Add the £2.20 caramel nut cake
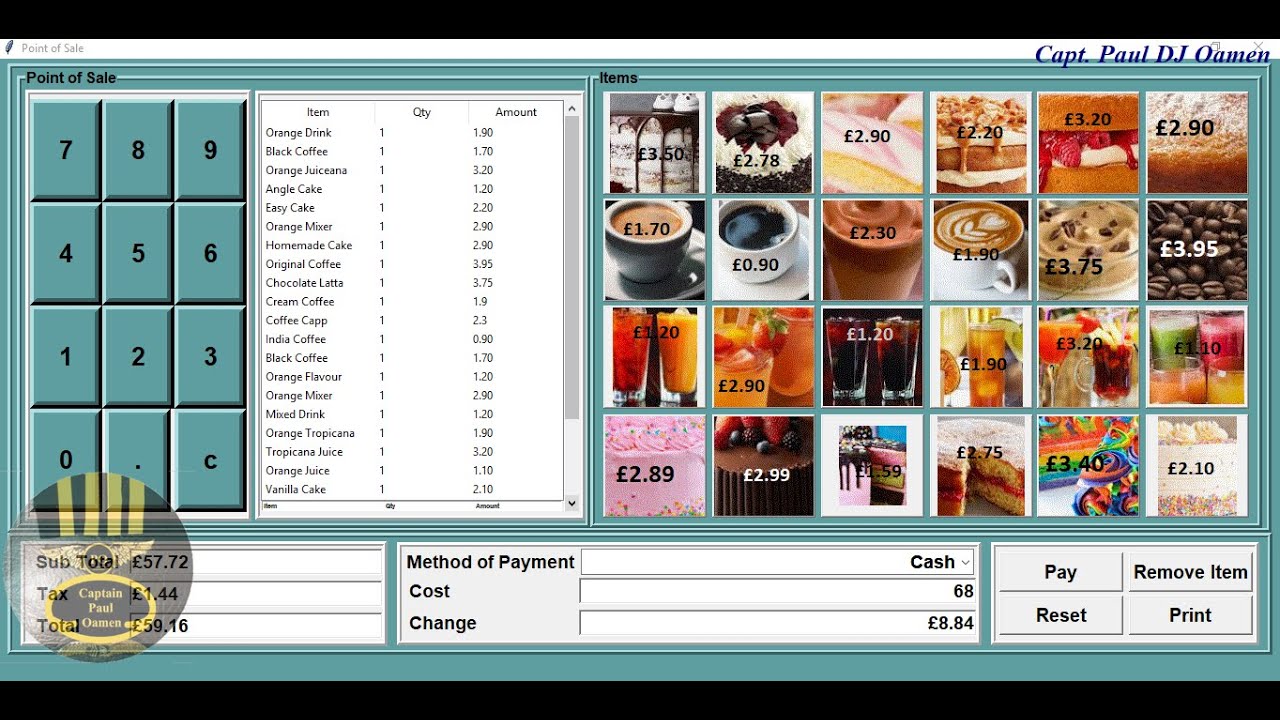 [x=980, y=143]
